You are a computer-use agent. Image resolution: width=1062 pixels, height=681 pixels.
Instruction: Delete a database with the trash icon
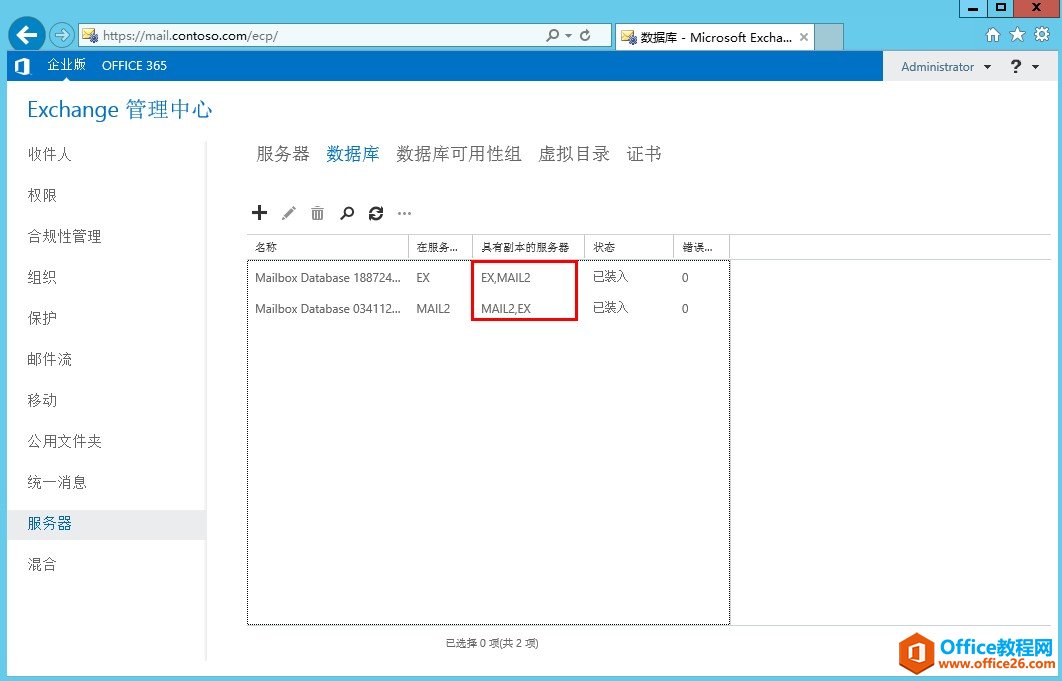point(317,212)
